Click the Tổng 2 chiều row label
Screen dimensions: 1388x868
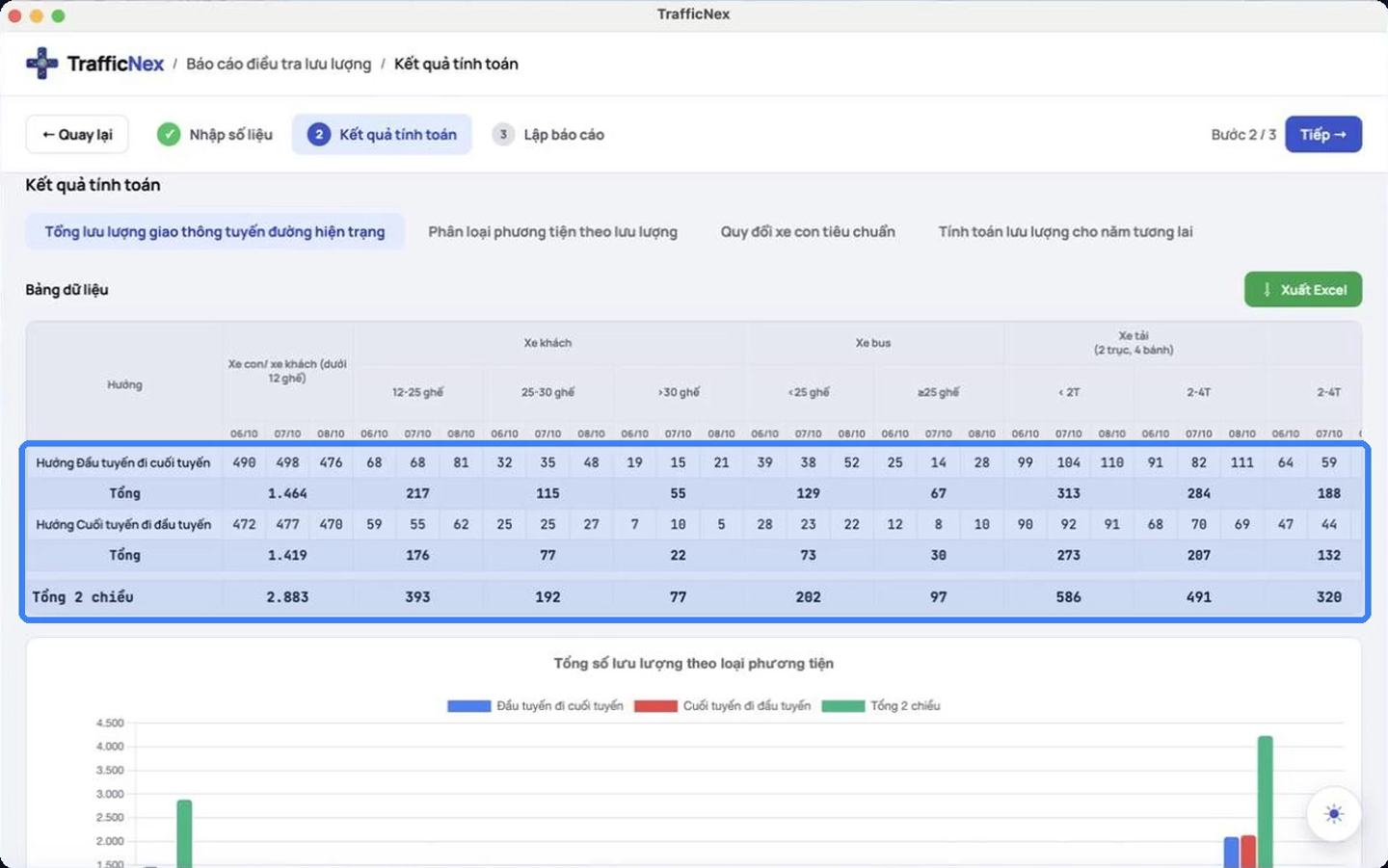83,597
